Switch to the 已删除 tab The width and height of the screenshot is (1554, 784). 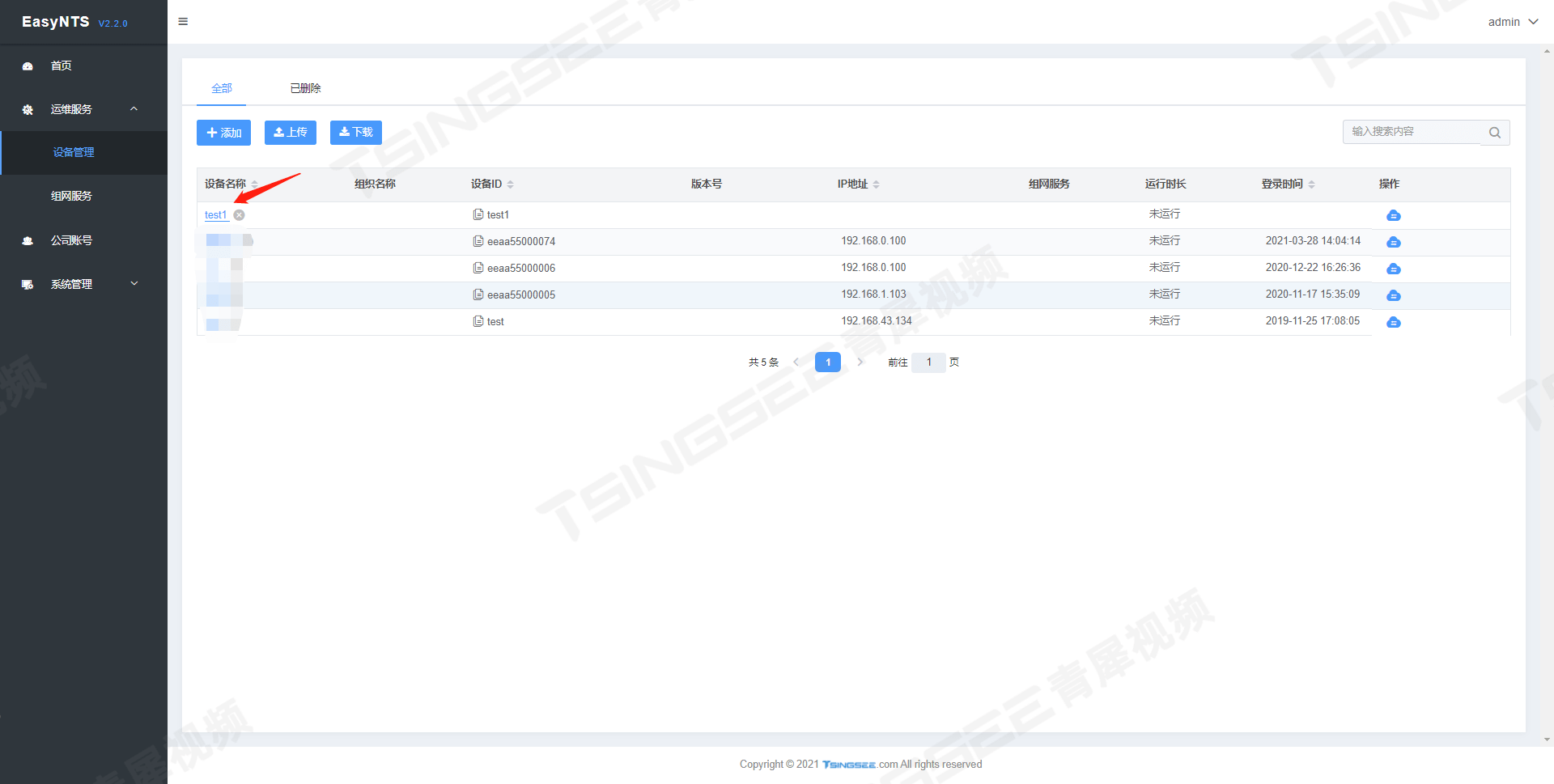click(306, 88)
